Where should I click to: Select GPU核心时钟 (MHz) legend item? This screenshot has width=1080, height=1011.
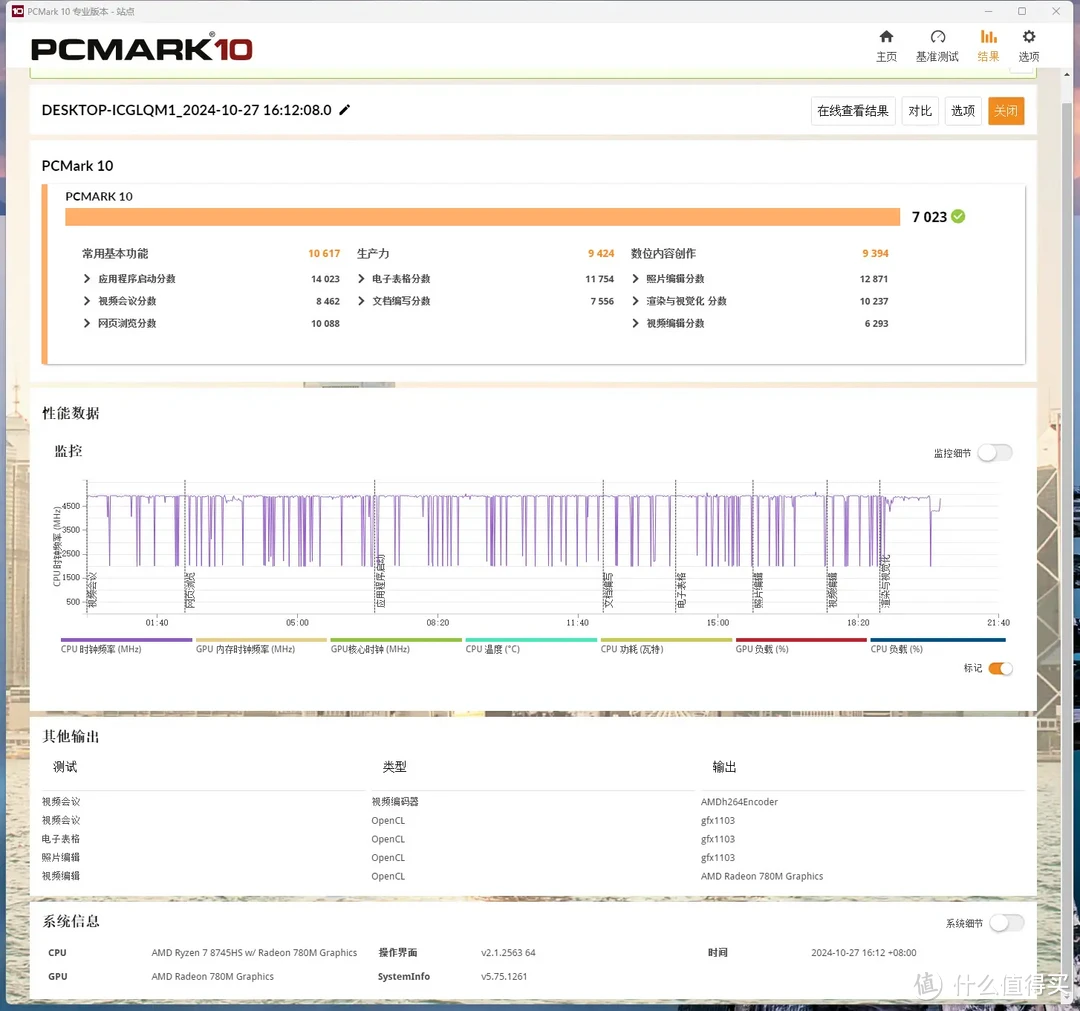pyautogui.click(x=396, y=646)
